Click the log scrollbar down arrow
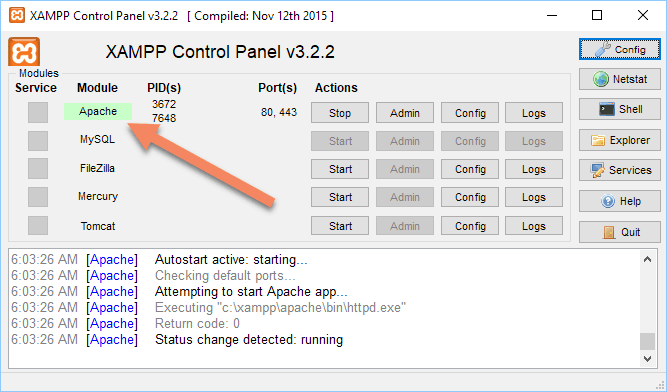Screen dimensions: 667x392 pos(647,359)
